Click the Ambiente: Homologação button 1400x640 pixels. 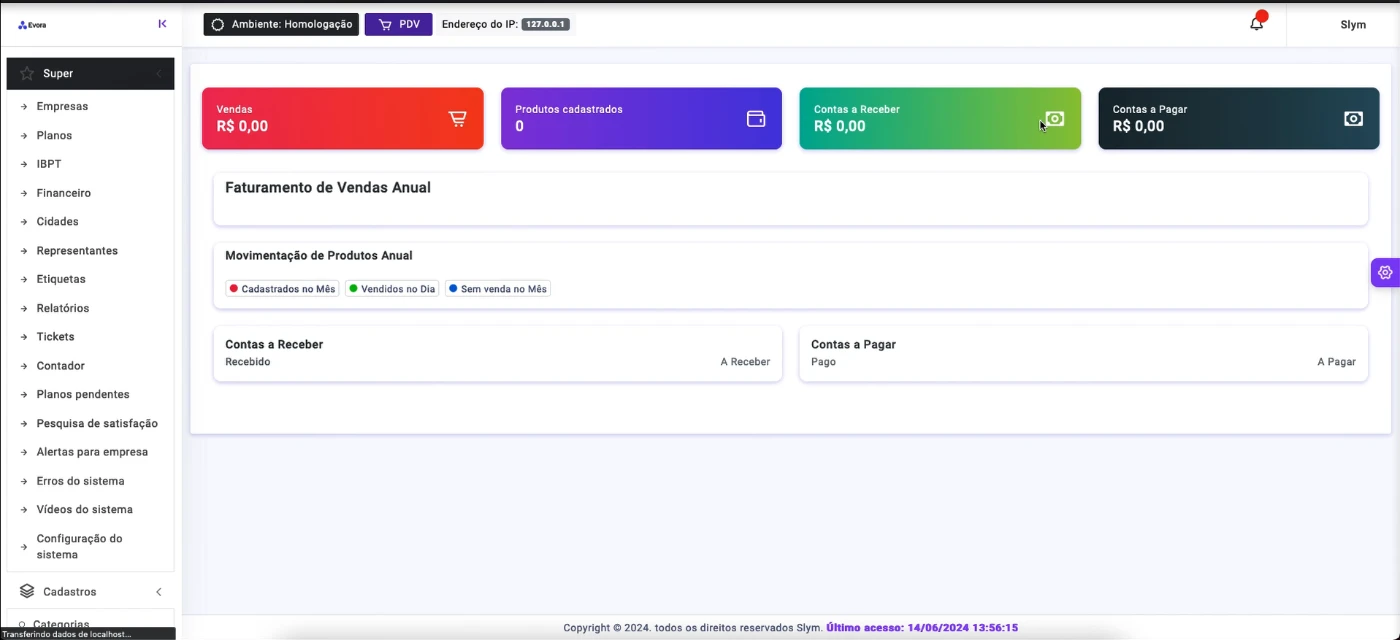(x=281, y=24)
